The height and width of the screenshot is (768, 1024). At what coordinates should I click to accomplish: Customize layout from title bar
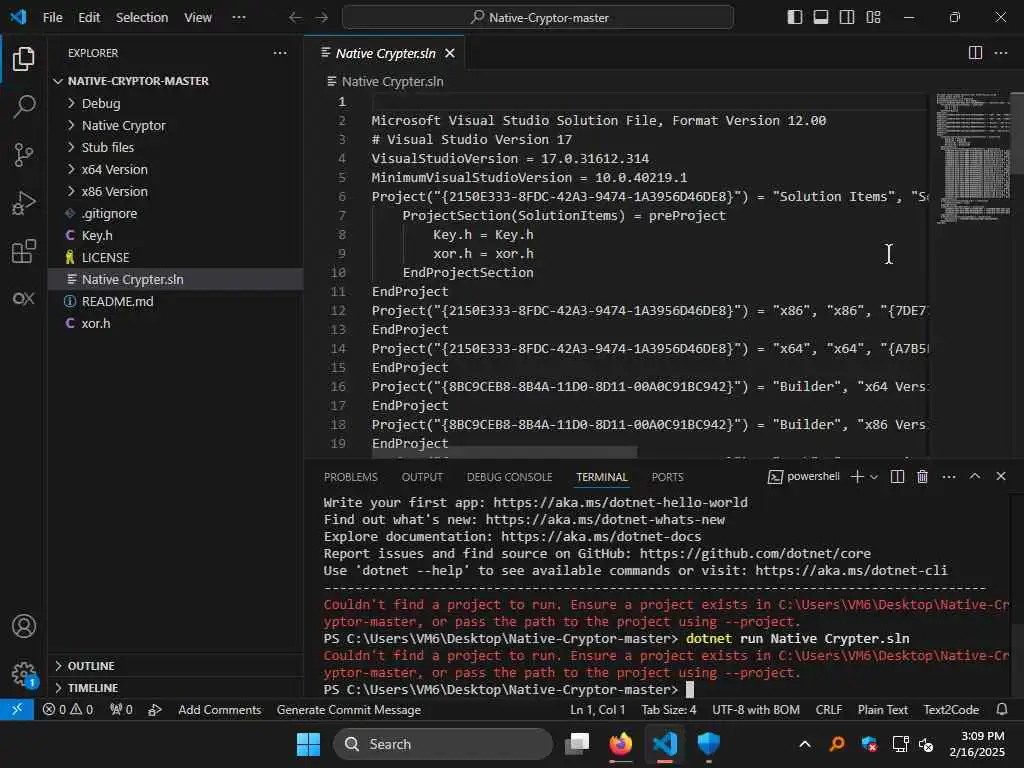[x=873, y=17]
